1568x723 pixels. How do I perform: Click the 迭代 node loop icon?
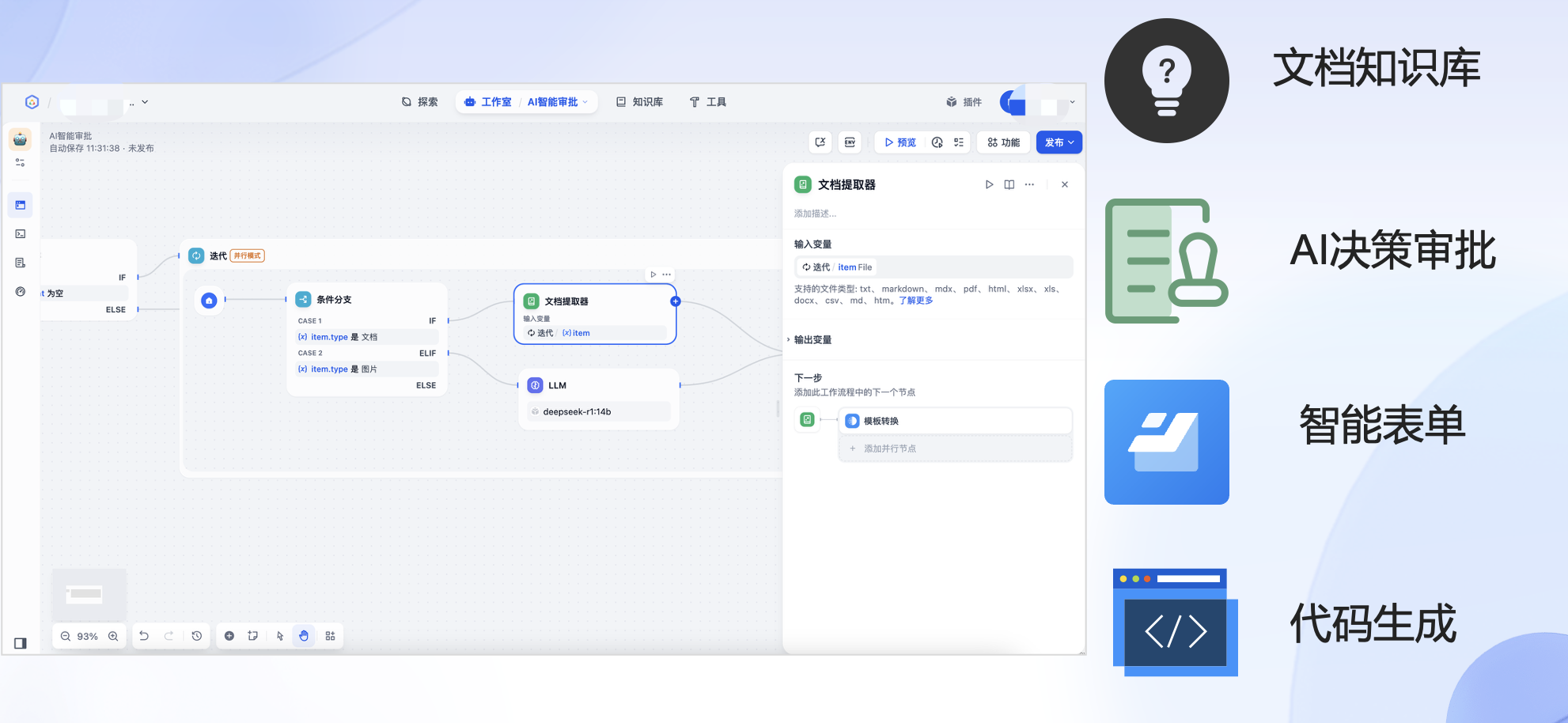(x=196, y=256)
